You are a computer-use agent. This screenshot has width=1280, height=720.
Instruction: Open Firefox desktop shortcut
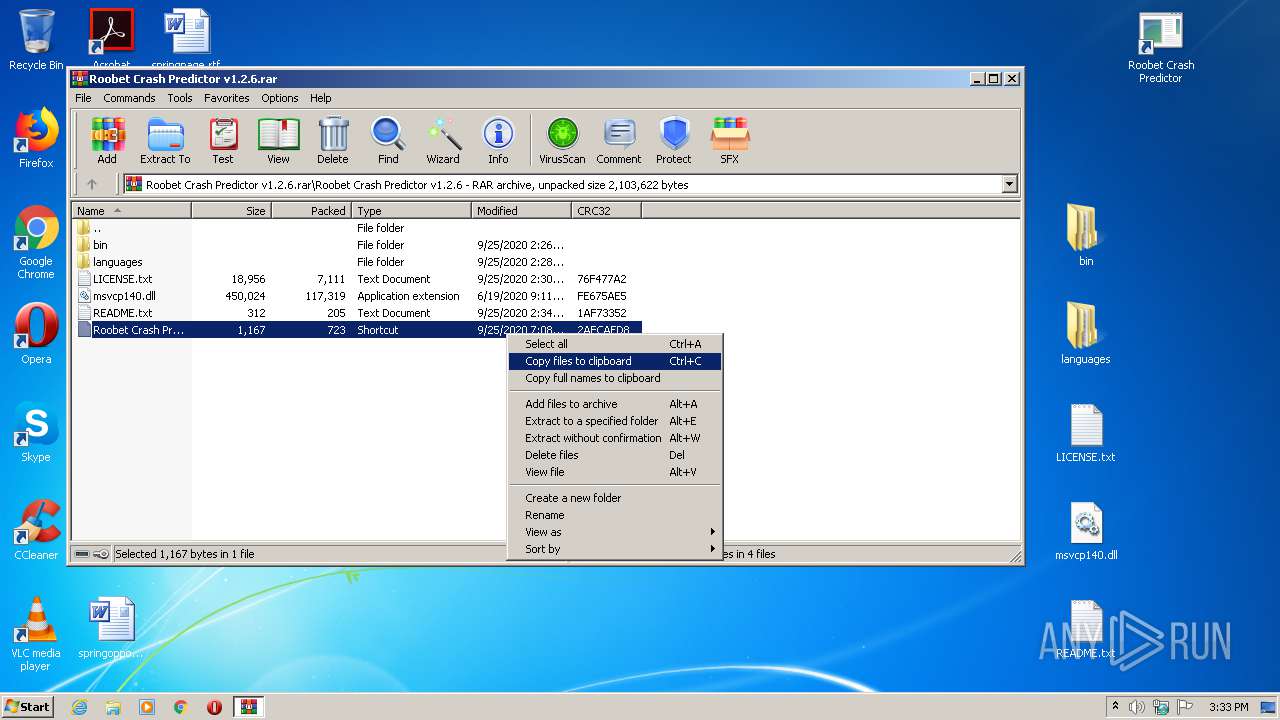[x=36, y=138]
